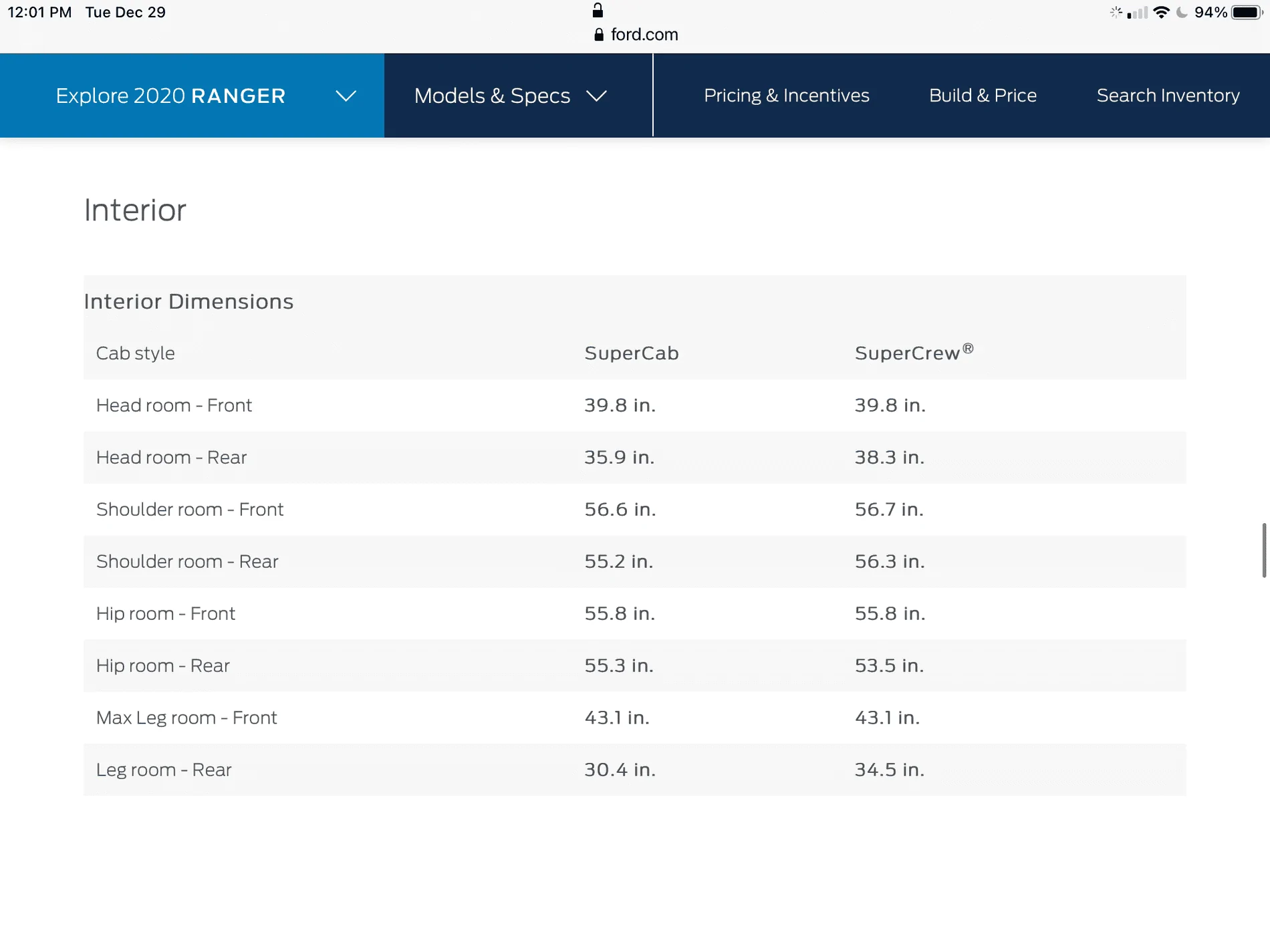Go to Pricing & Incentives
This screenshot has width=1270, height=952.
click(x=787, y=96)
